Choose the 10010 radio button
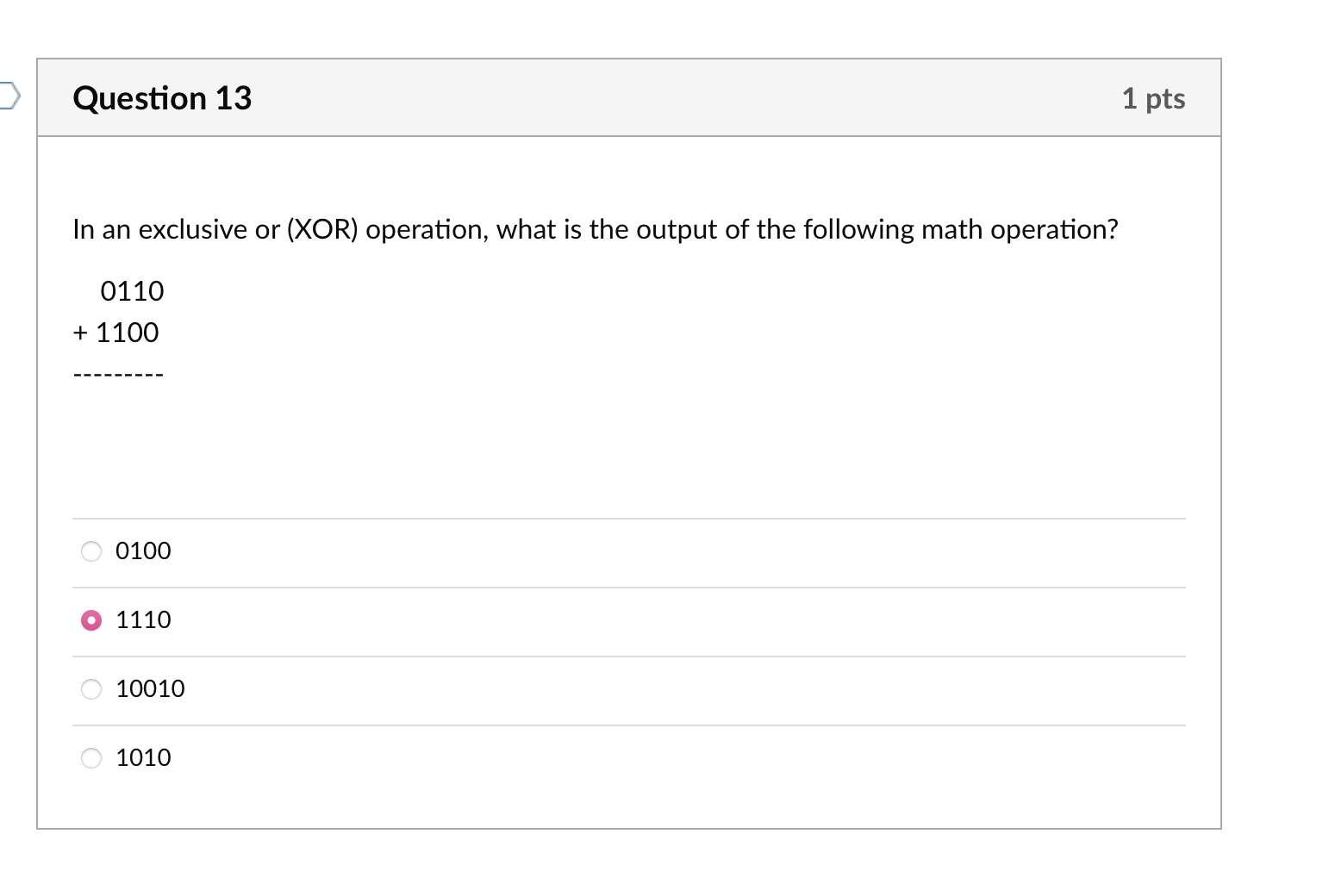Viewport: 1329px width, 896px height. pos(90,689)
